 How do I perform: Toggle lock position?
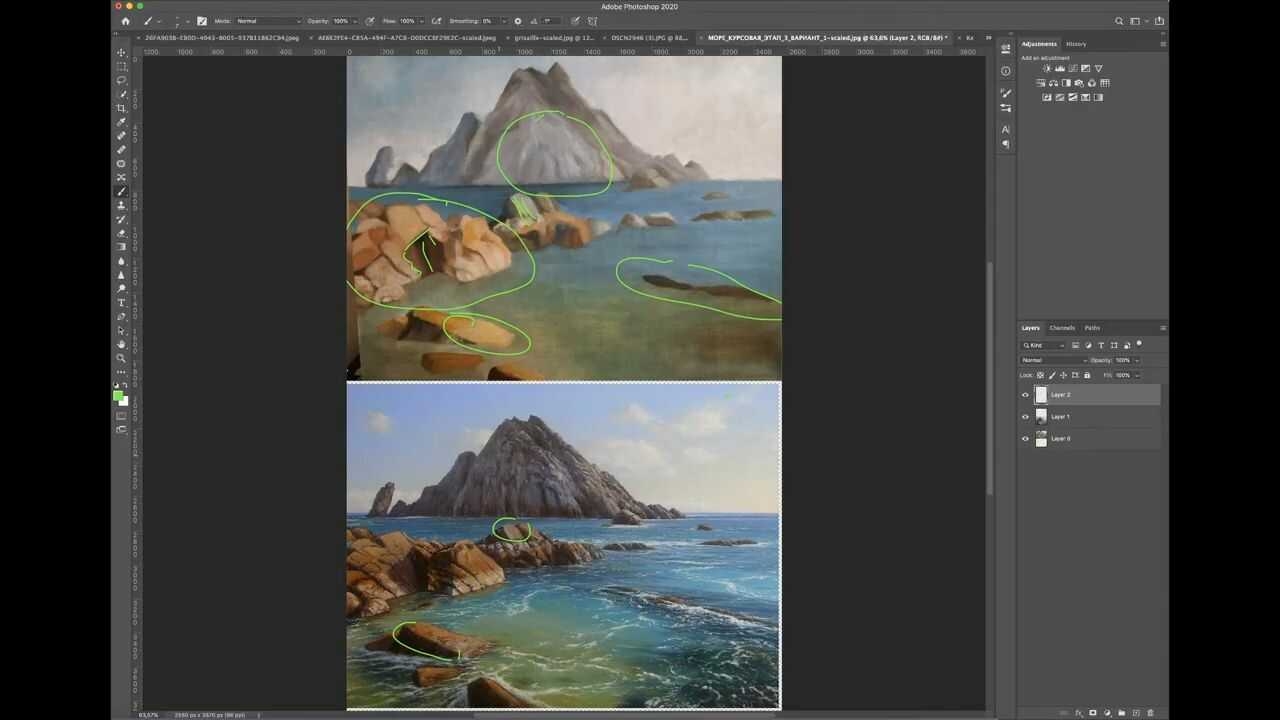click(x=1062, y=375)
